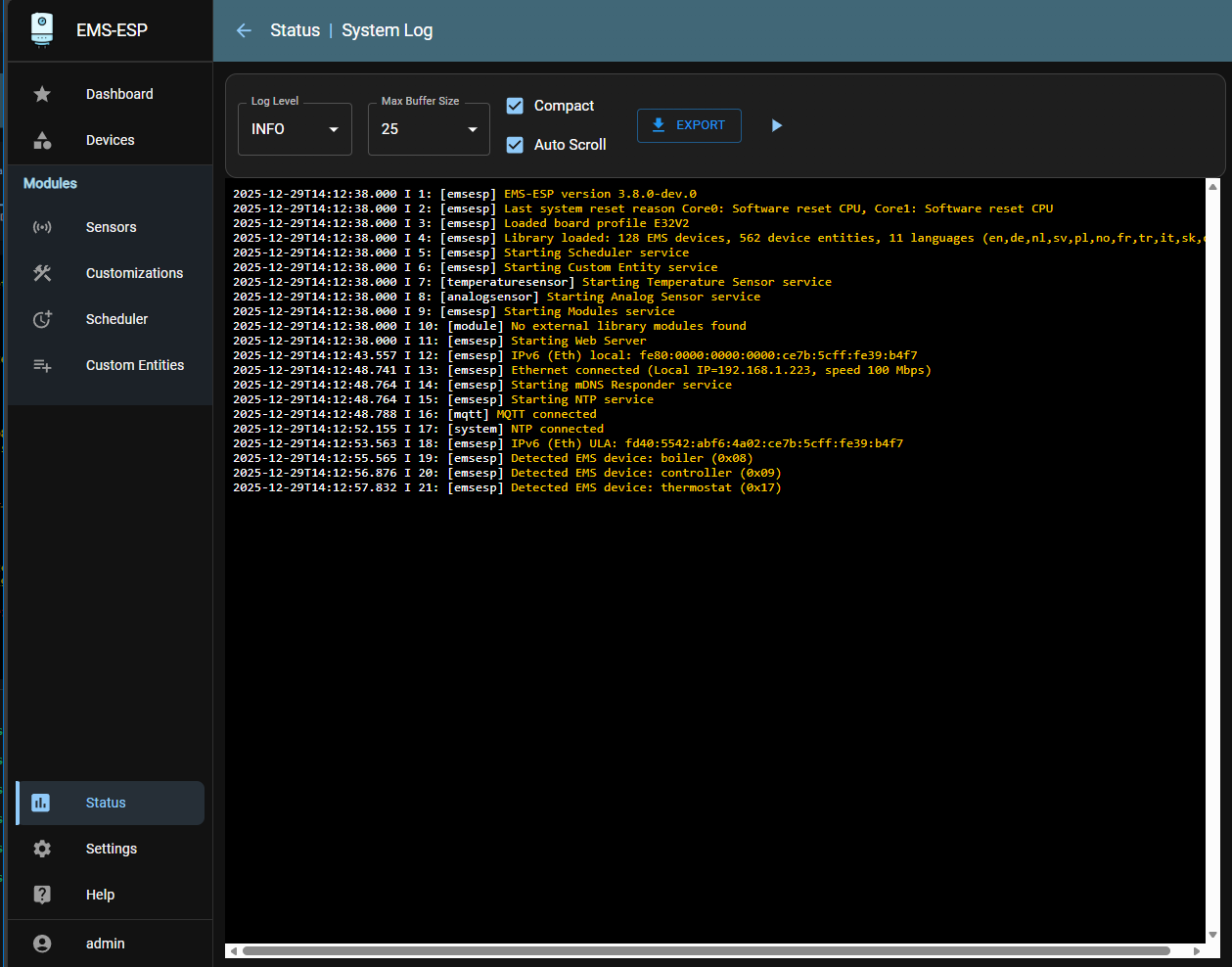1232x967 pixels.
Task: Expand the Max Buffer Size dropdown
Action: tap(429, 129)
